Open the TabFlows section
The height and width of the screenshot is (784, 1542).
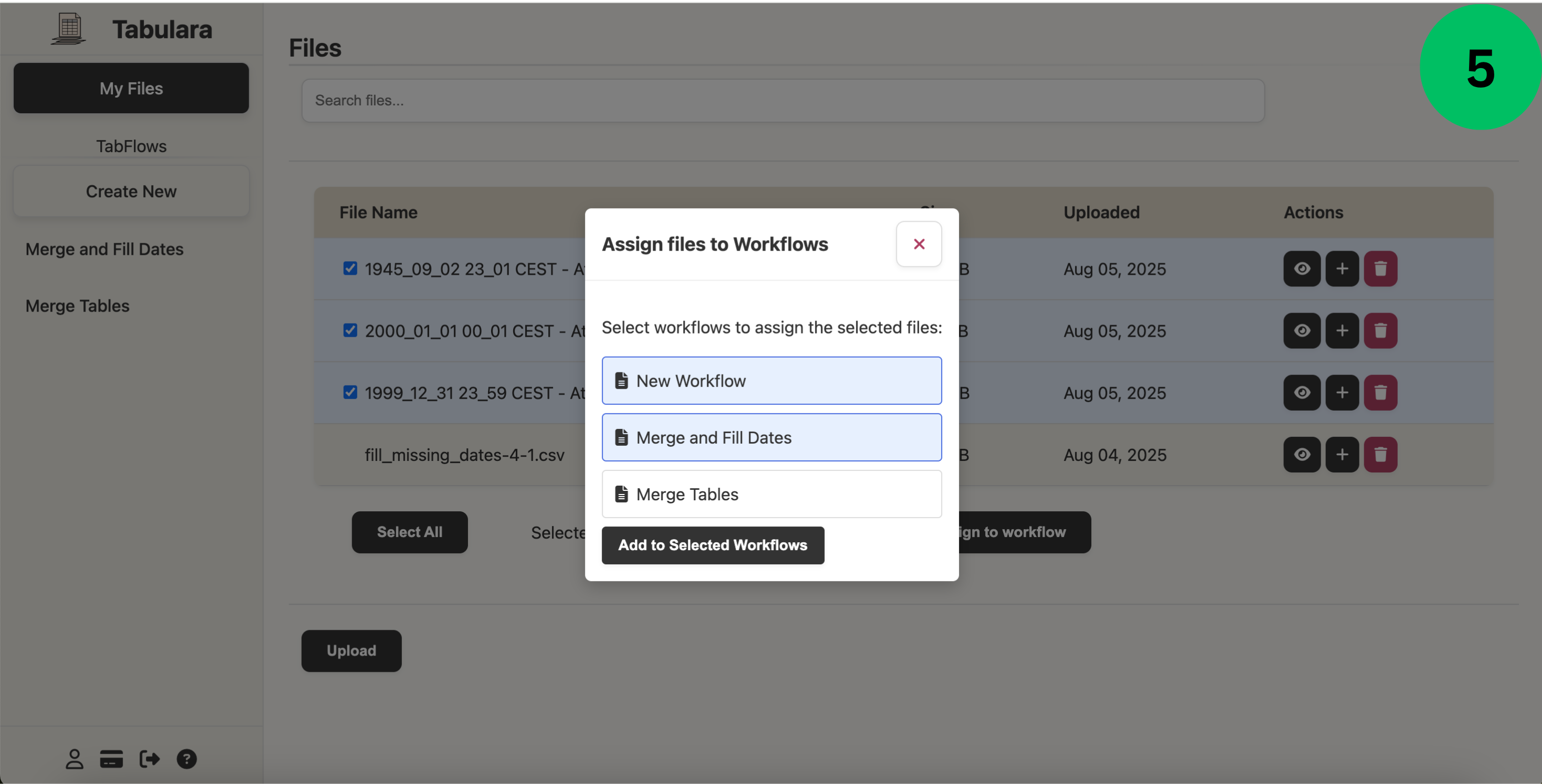131,145
